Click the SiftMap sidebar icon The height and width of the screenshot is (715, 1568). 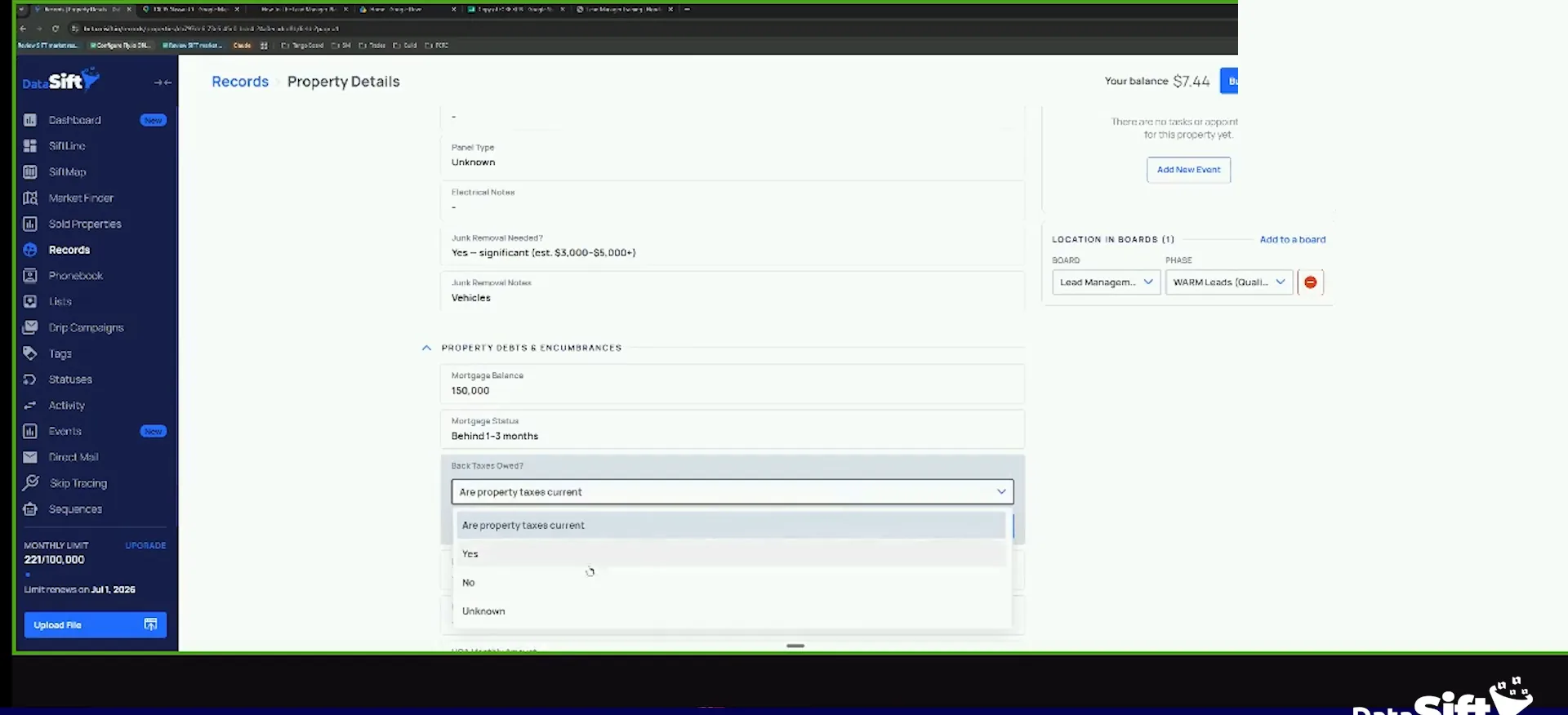[30, 172]
